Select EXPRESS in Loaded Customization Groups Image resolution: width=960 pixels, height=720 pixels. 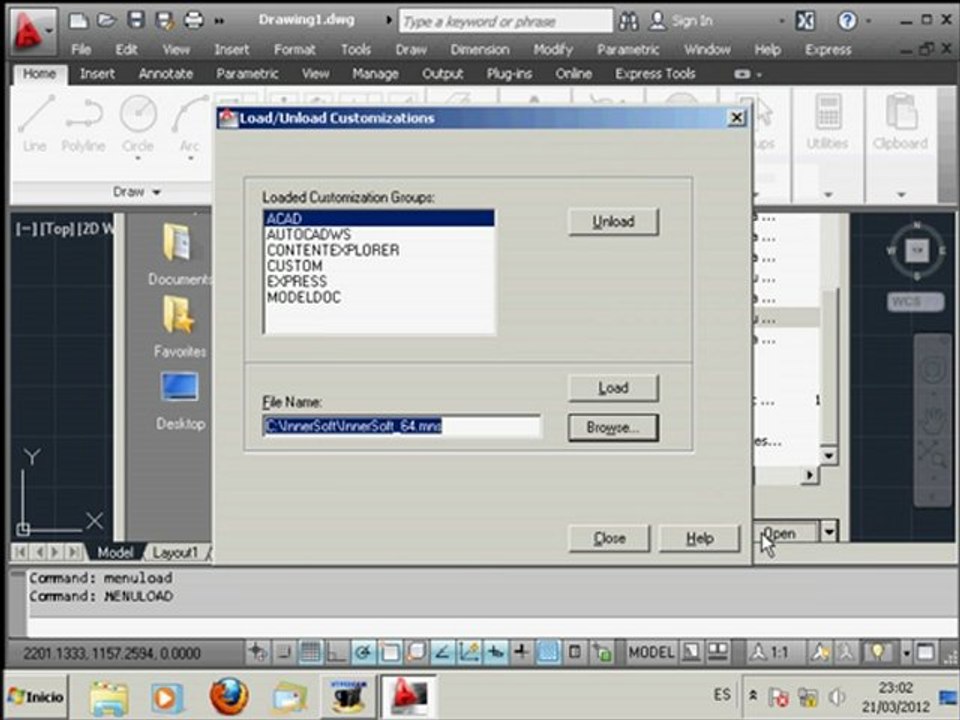[x=380, y=282]
